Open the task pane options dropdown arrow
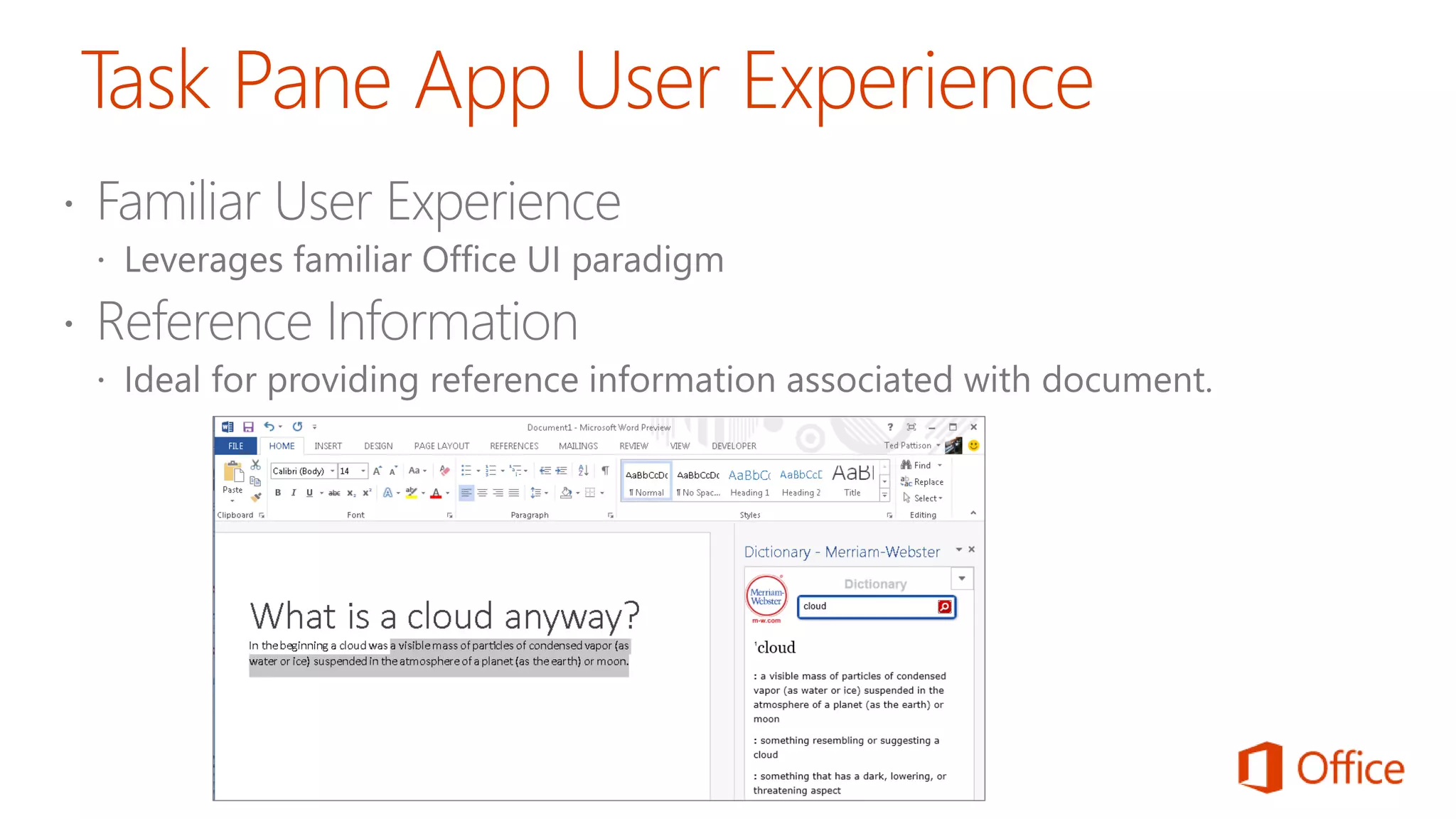Viewport: 1456px width, 819px height. click(x=958, y=550)
